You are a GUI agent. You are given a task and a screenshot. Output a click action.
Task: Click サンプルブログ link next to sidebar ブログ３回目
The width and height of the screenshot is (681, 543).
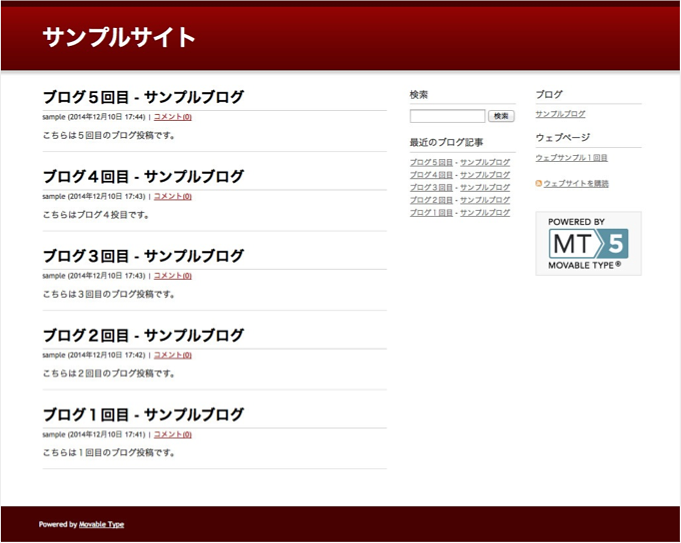point(485,188)
